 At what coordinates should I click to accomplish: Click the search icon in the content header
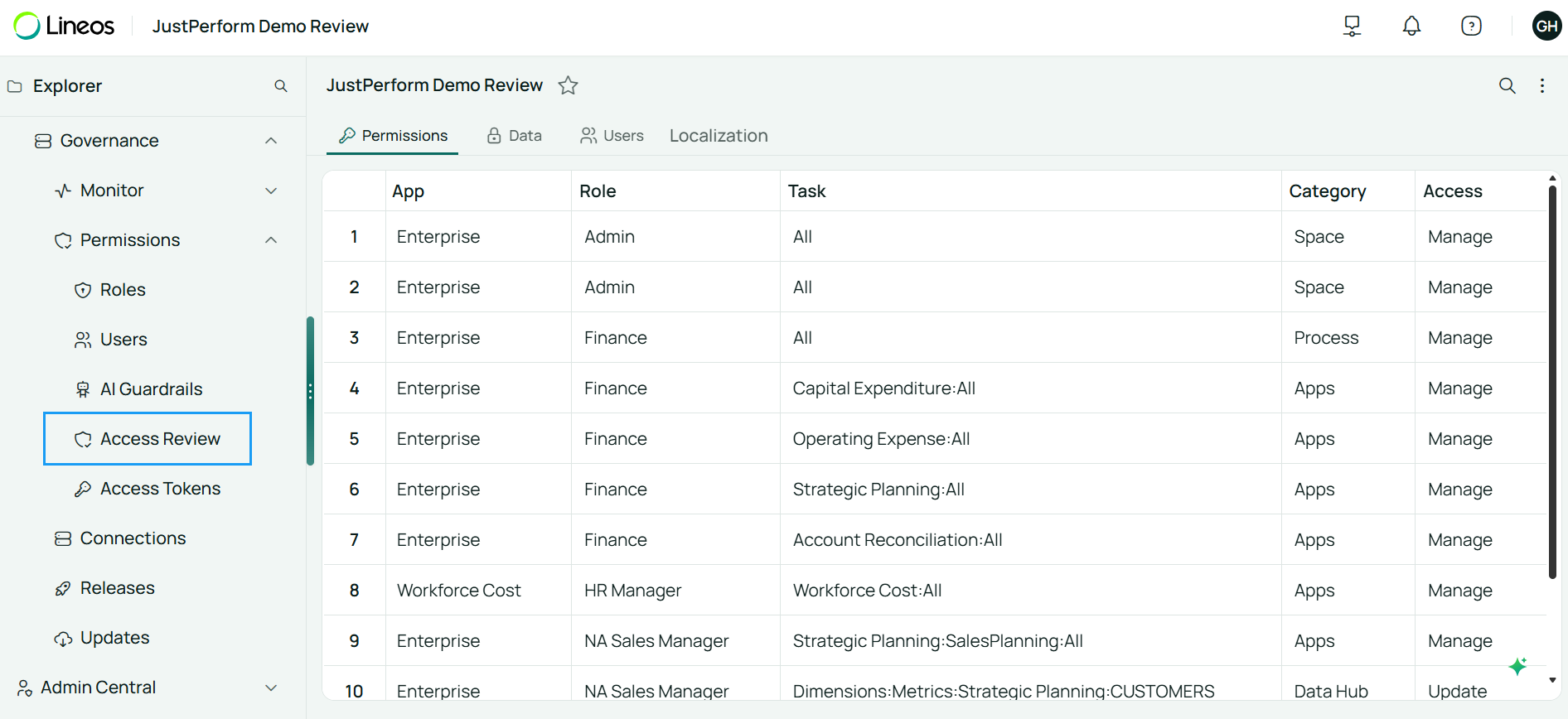(x=1508, y=85)
